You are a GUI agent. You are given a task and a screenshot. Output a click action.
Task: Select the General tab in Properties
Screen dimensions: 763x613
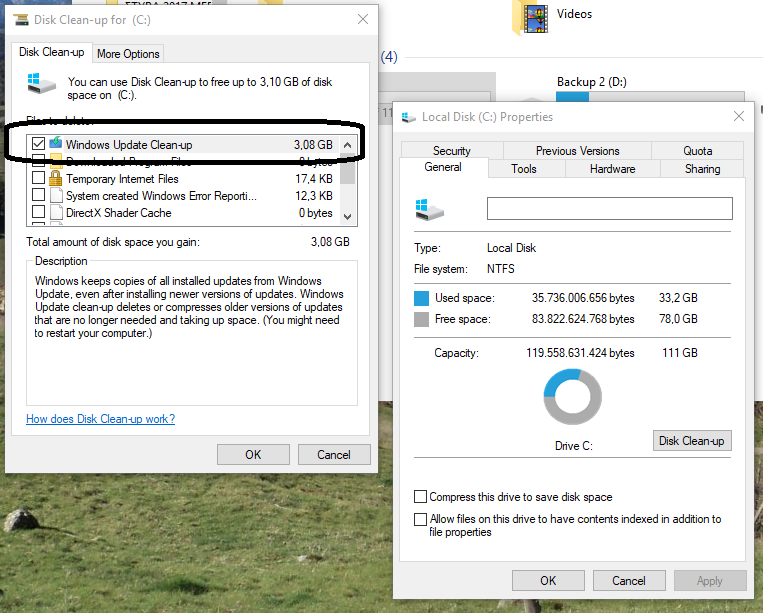click(x=443, y=167)
